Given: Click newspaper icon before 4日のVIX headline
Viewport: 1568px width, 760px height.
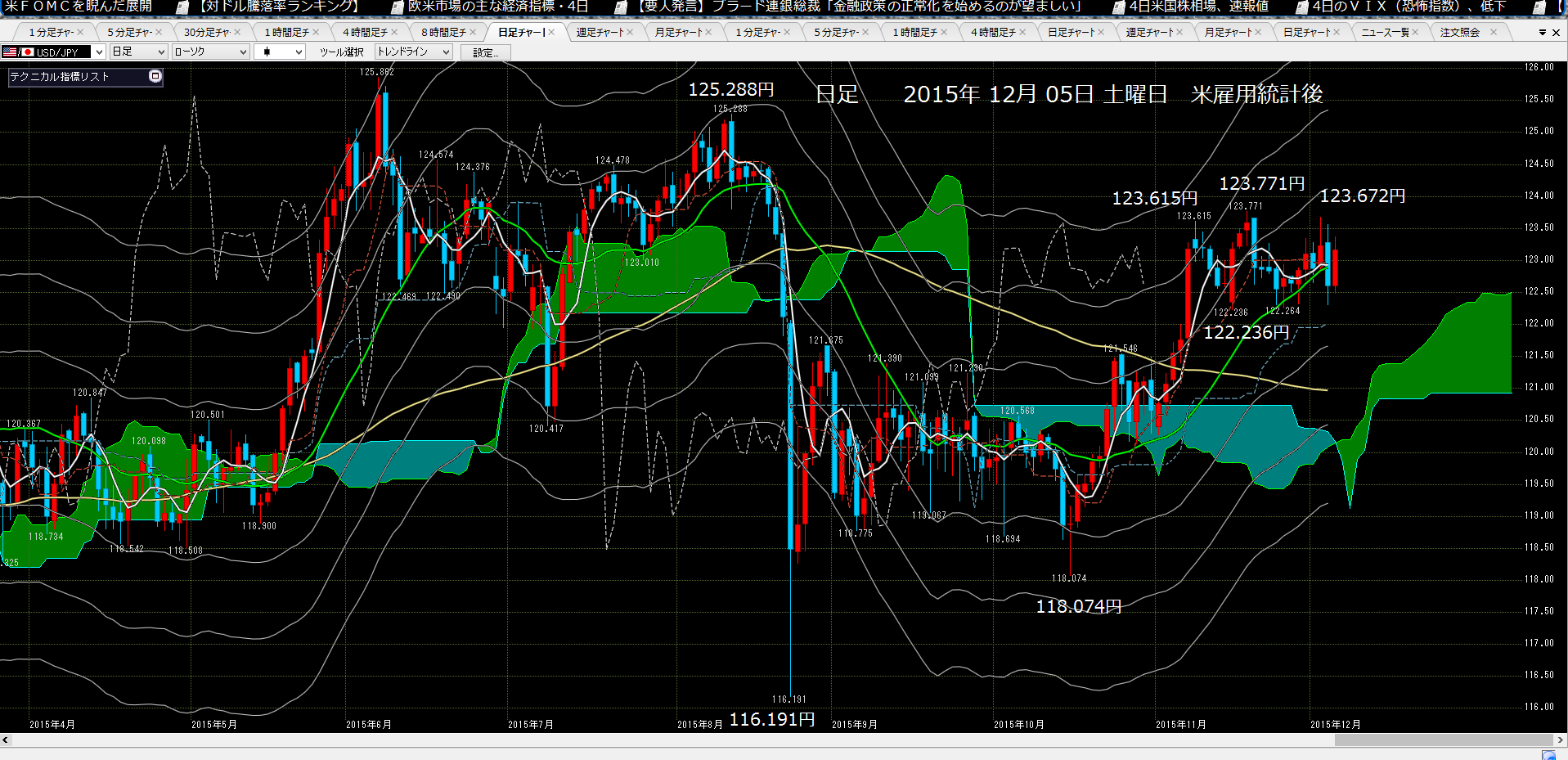Looking at the screenshot, I should 1302,7.
